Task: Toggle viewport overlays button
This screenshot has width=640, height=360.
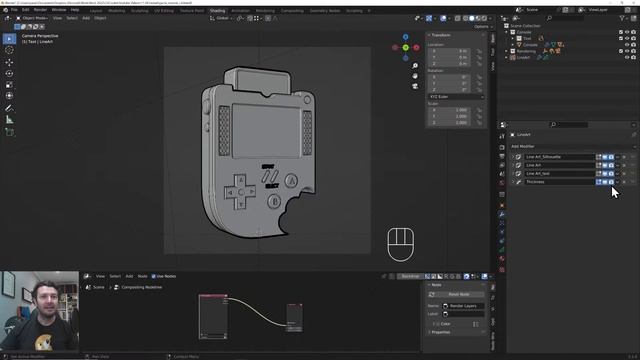Action: (x=443, y=18)
